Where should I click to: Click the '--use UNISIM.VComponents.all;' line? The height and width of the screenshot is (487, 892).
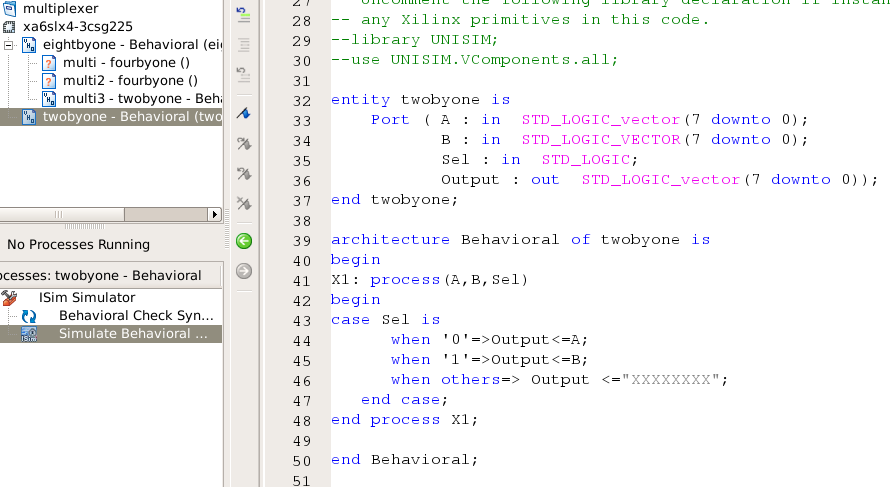[474, 60]
